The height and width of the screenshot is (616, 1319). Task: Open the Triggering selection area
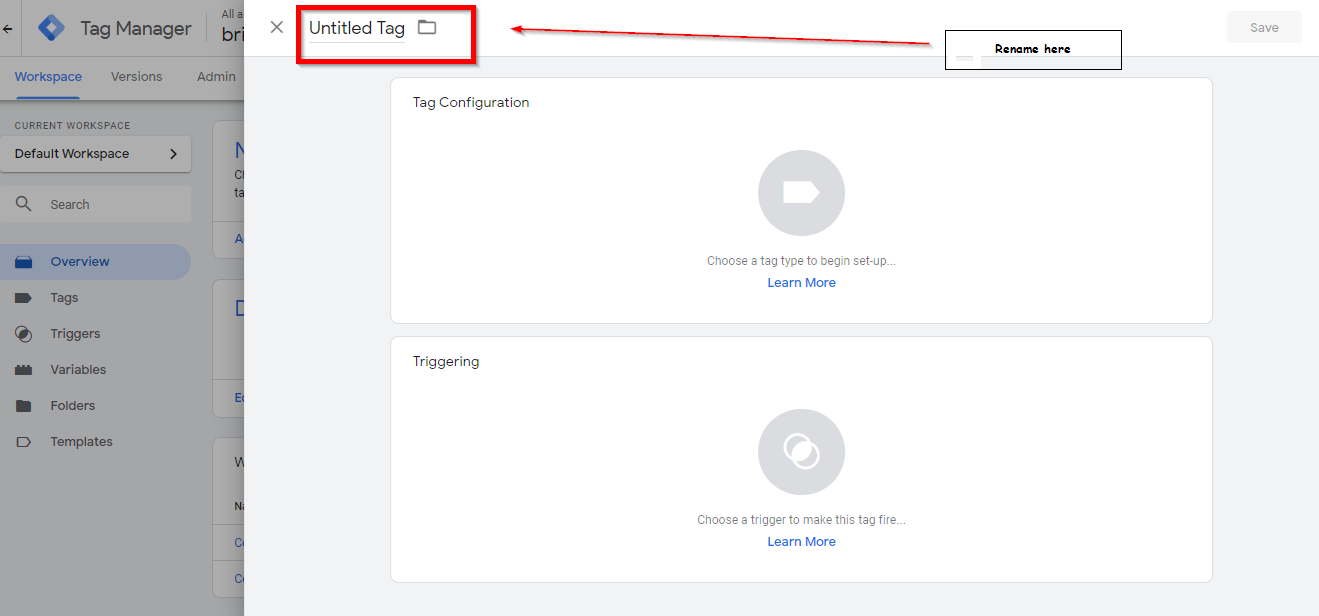click(x=801, y=452)
